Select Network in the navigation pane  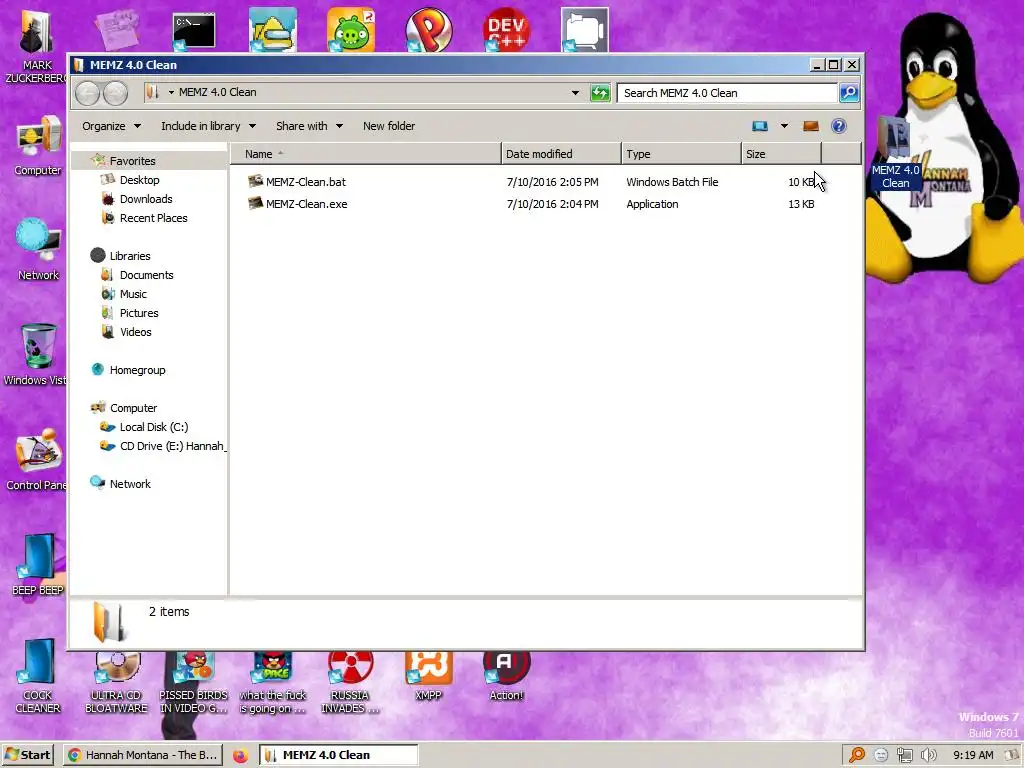coord(130,484)
